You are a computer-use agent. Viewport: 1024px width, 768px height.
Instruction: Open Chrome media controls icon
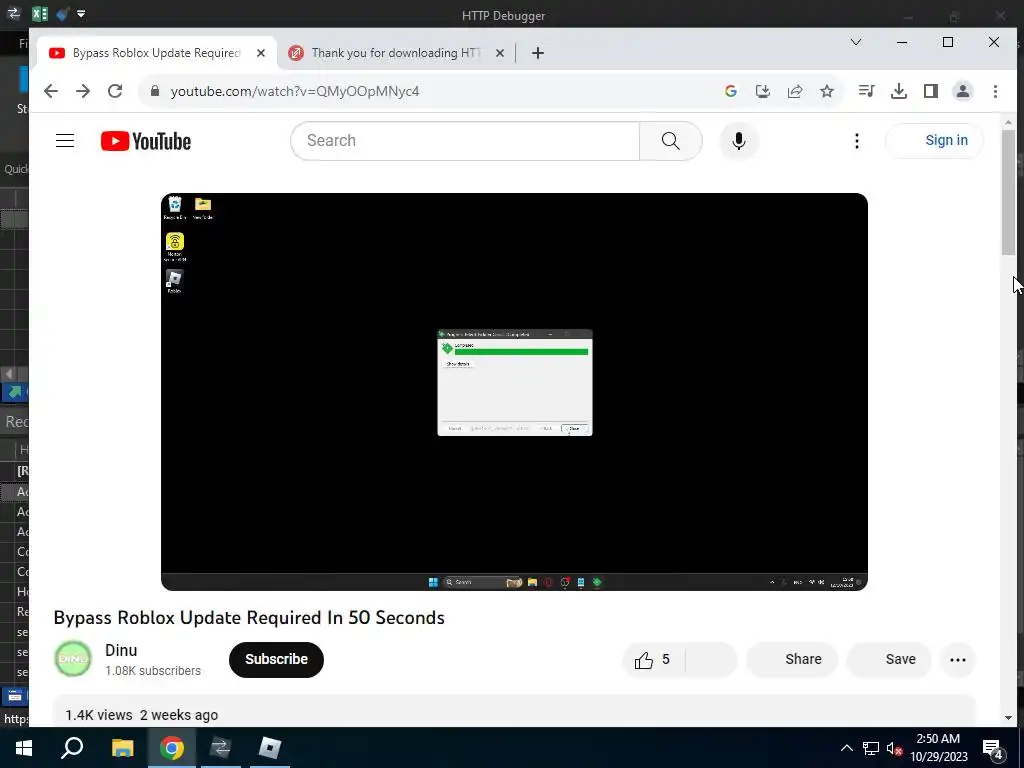tap(867, 91)
